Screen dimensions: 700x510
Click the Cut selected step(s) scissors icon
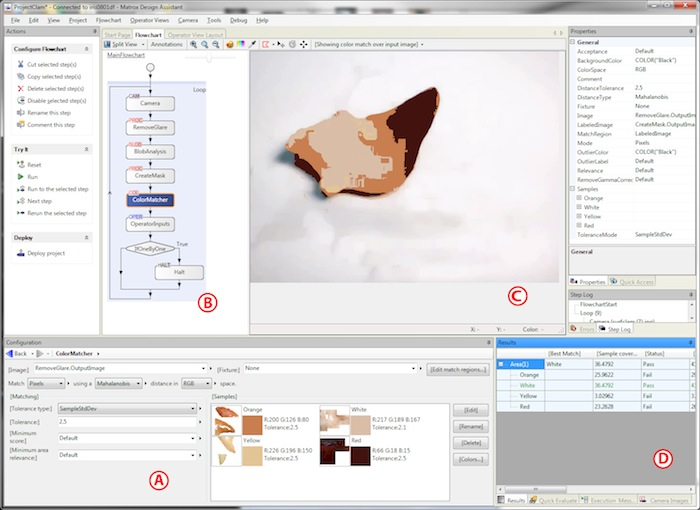19,64
